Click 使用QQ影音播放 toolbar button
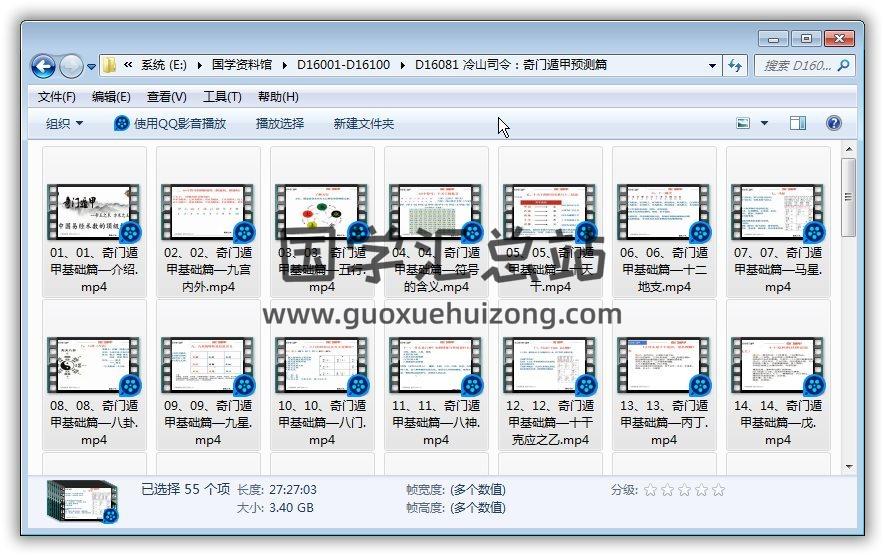This screenshot has width=885, height=556. (x=170, y=123)
